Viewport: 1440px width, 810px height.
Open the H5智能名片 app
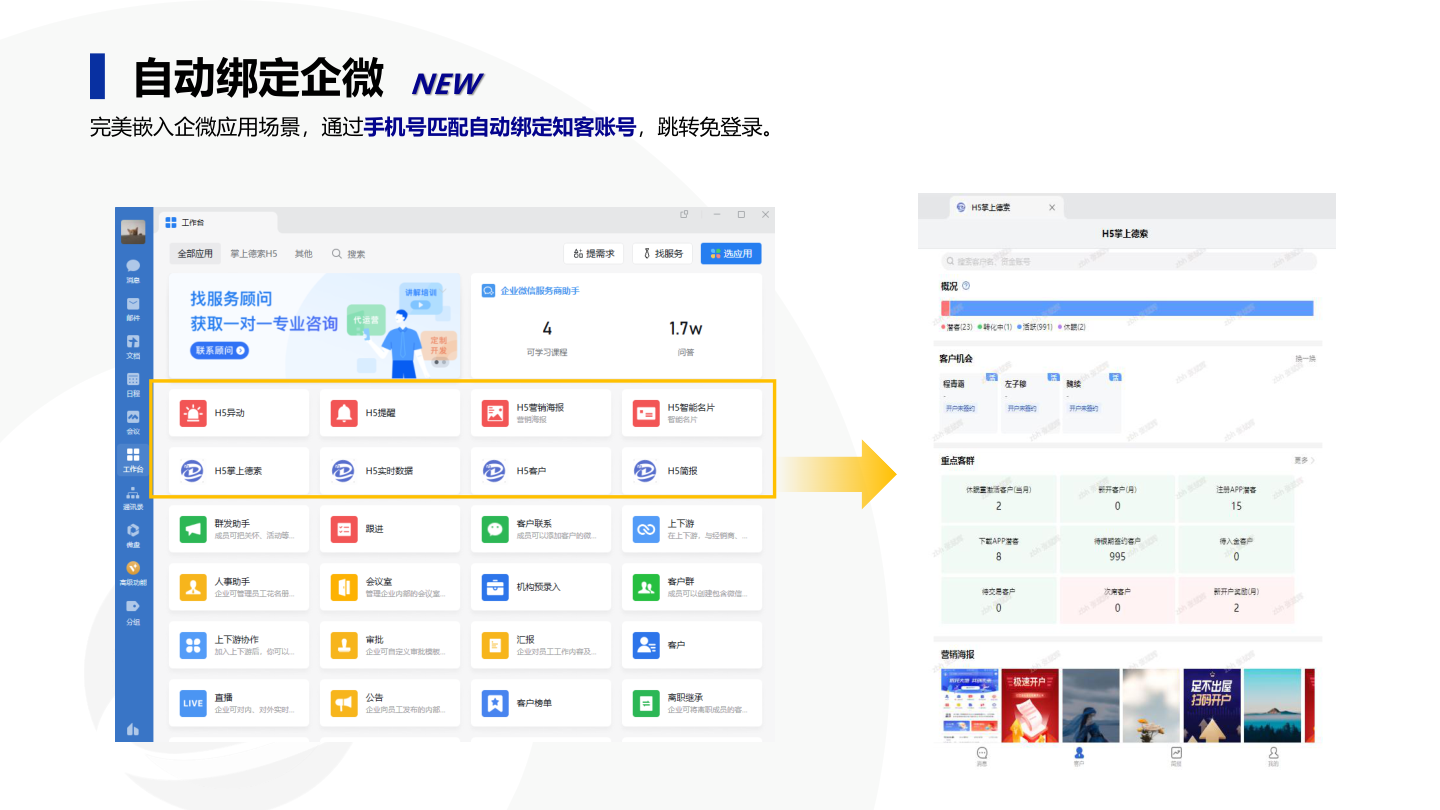692,413
